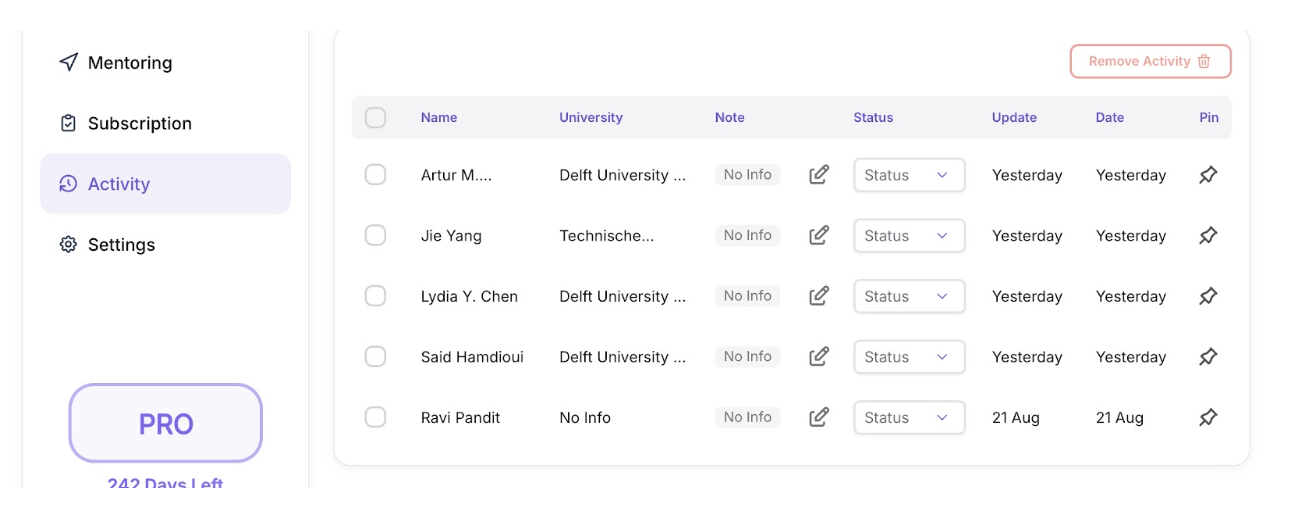Check the box next to Jie Yang

coord(375,236)
